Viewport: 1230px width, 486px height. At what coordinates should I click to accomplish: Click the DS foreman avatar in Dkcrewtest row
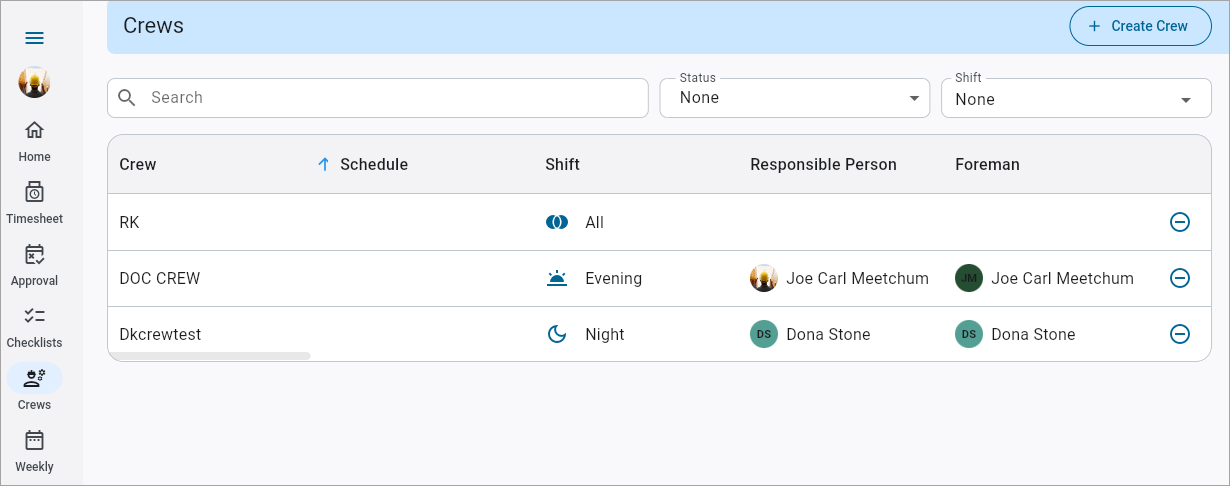tap(969, 334)
